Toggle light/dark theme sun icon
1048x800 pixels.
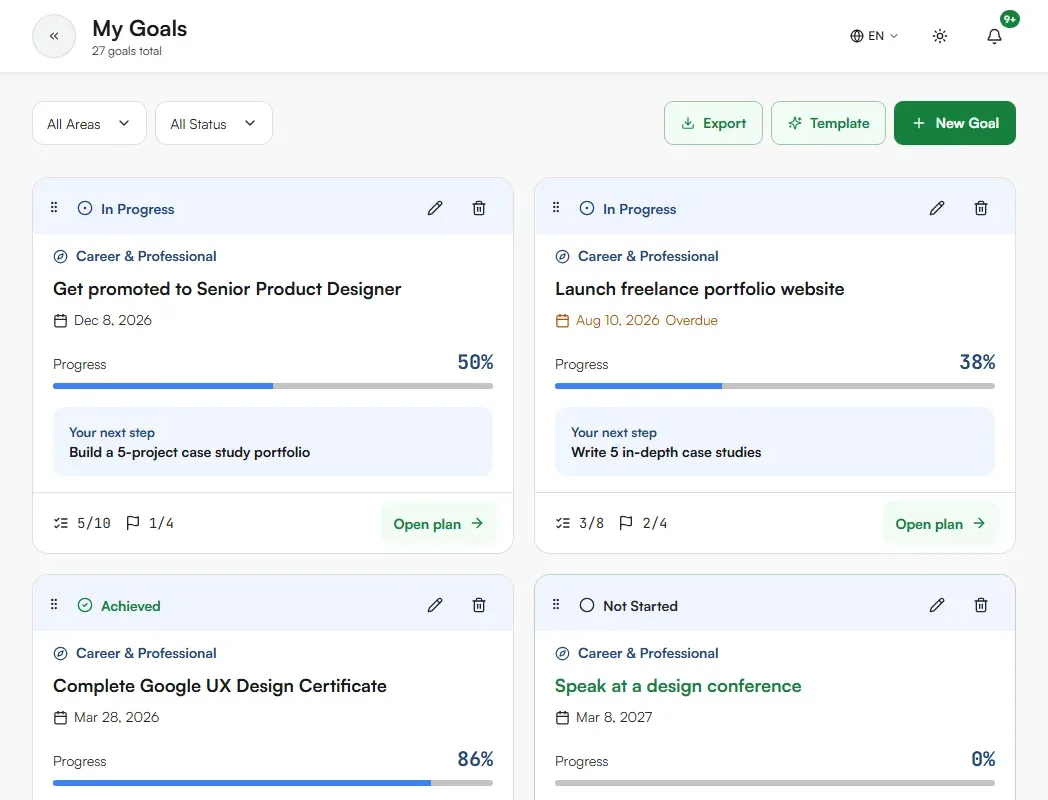tap(940, 36)
